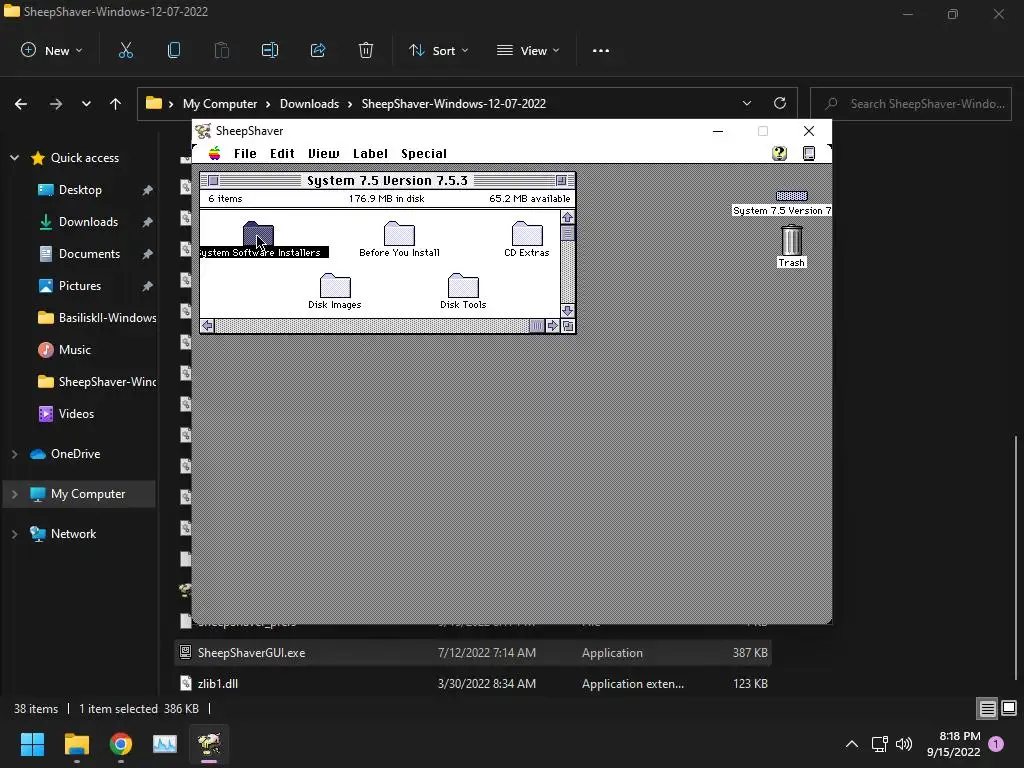
Task: Click the scroll up arrow in System 7.5 window
Action: (x=568, y=217)
